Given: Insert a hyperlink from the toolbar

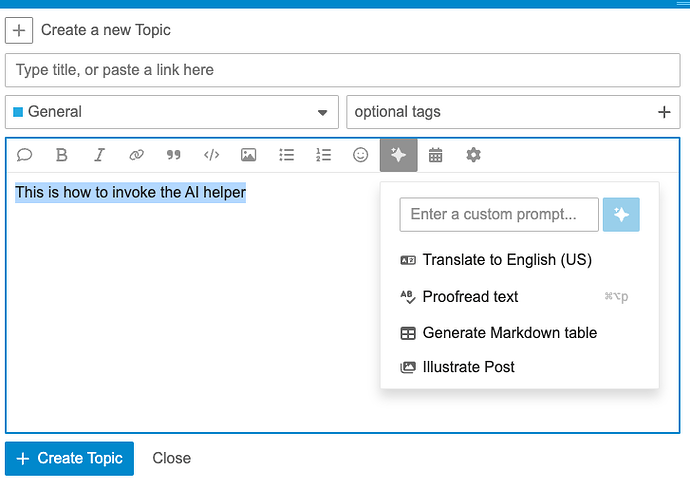Looking at the screenshot, I should coord(136,155).
